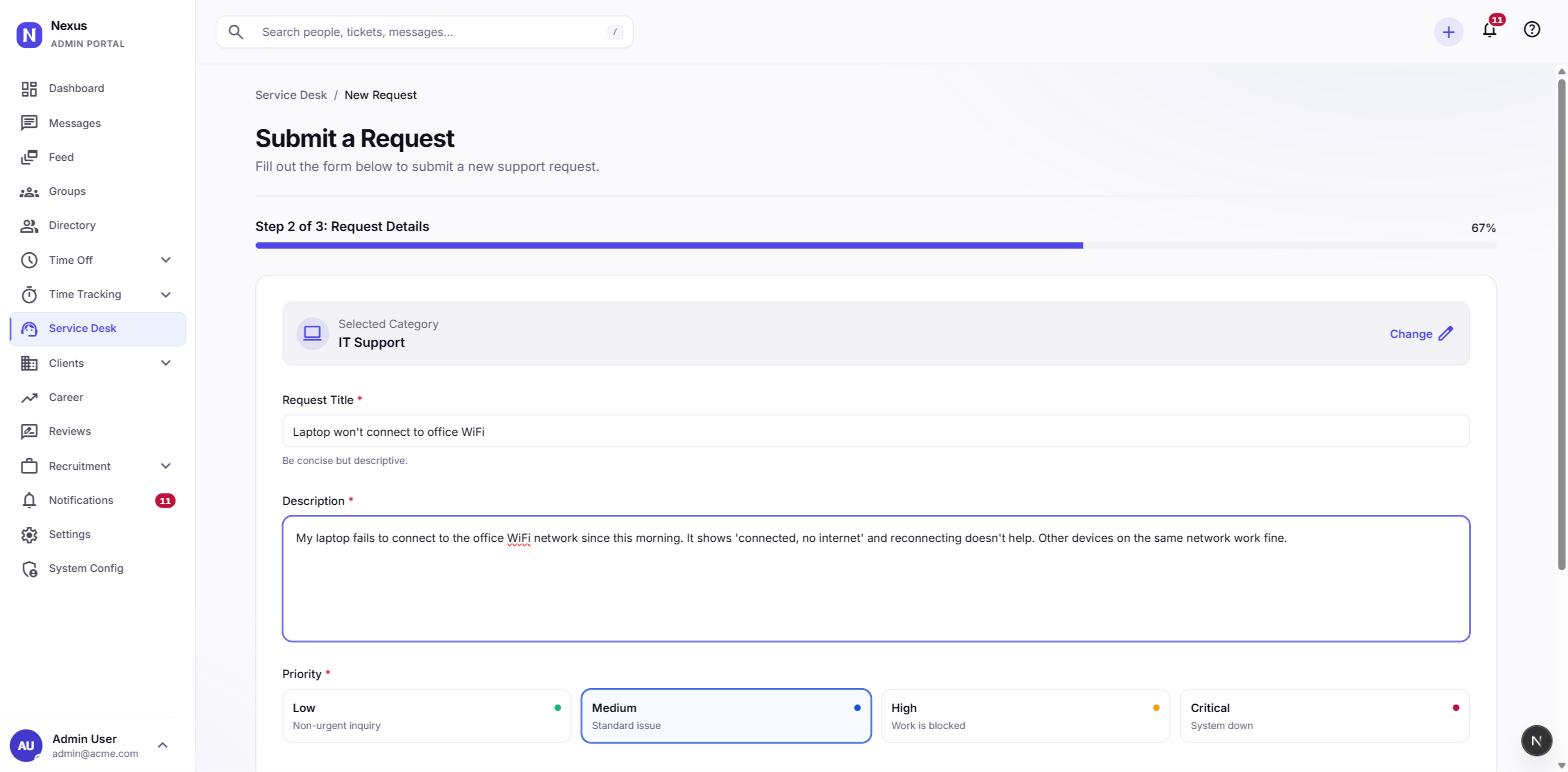Screen dimensions: 1568x772
Task: Click the step progress bar
Action: pyautogui.click(x=876, y=245)
